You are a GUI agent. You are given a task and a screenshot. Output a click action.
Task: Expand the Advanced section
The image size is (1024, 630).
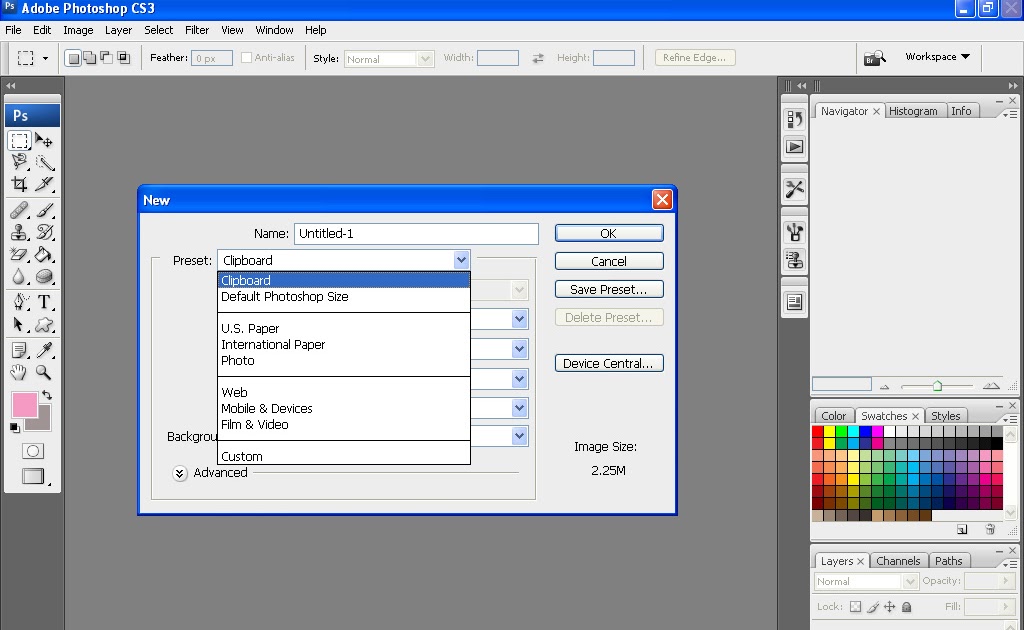(180, 473)
